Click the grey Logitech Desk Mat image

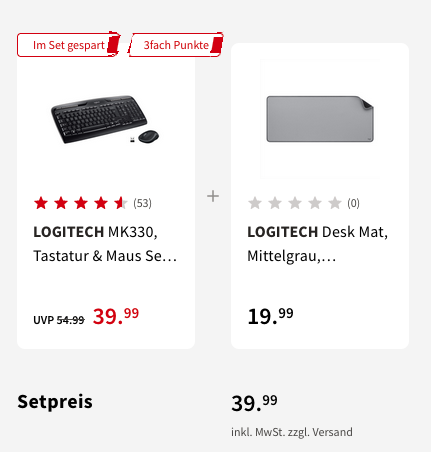click(320, 119)
